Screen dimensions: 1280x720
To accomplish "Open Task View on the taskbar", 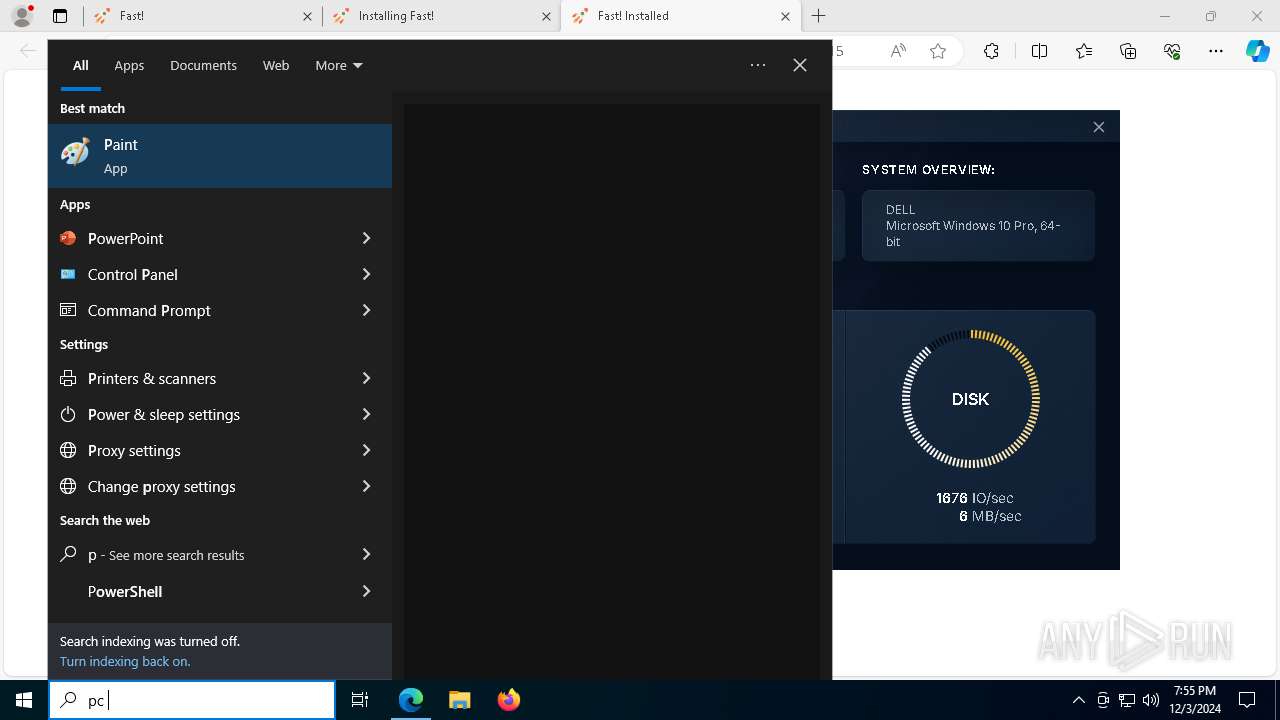I will [360, 700].
